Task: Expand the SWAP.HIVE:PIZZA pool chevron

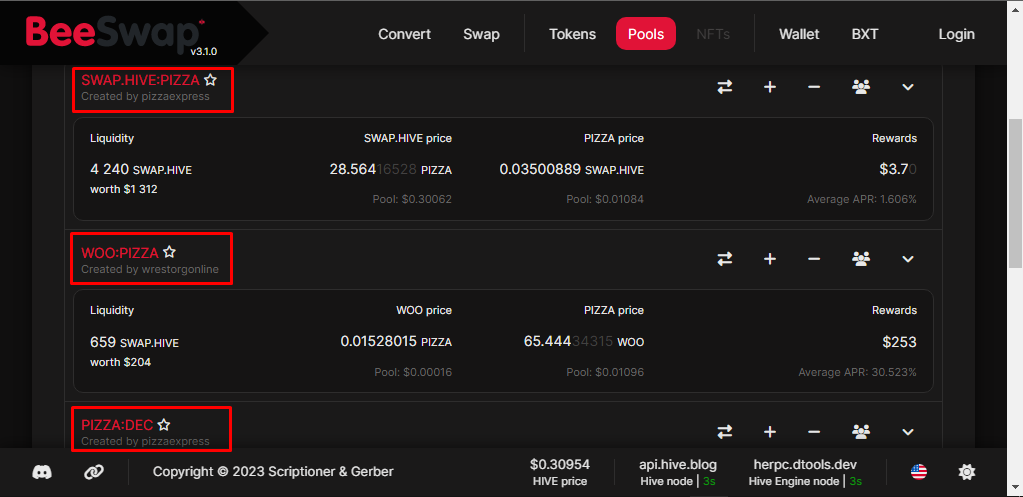Action: (908, 87)
